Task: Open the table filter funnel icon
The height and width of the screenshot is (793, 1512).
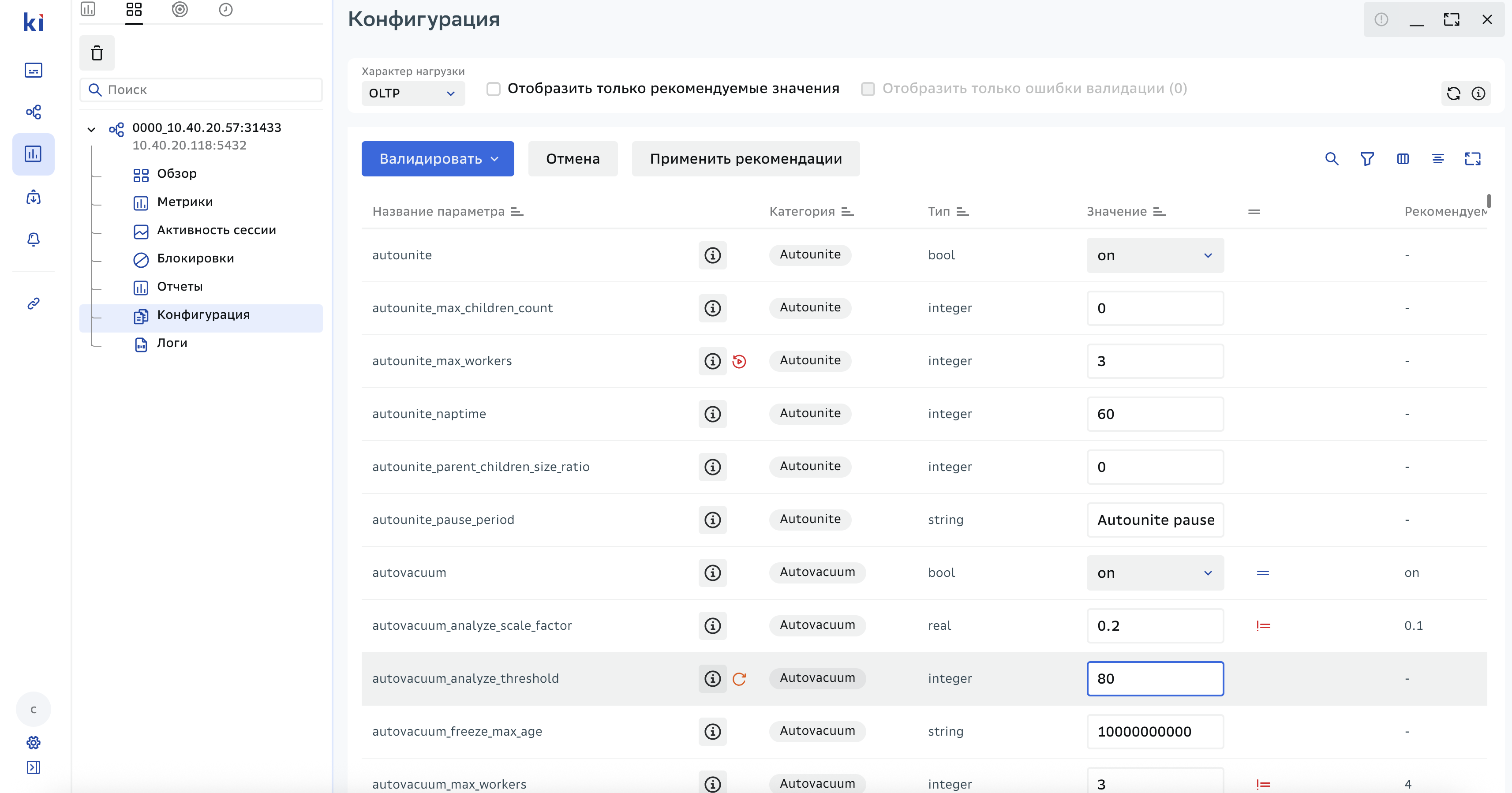Action: point(1367,159)
